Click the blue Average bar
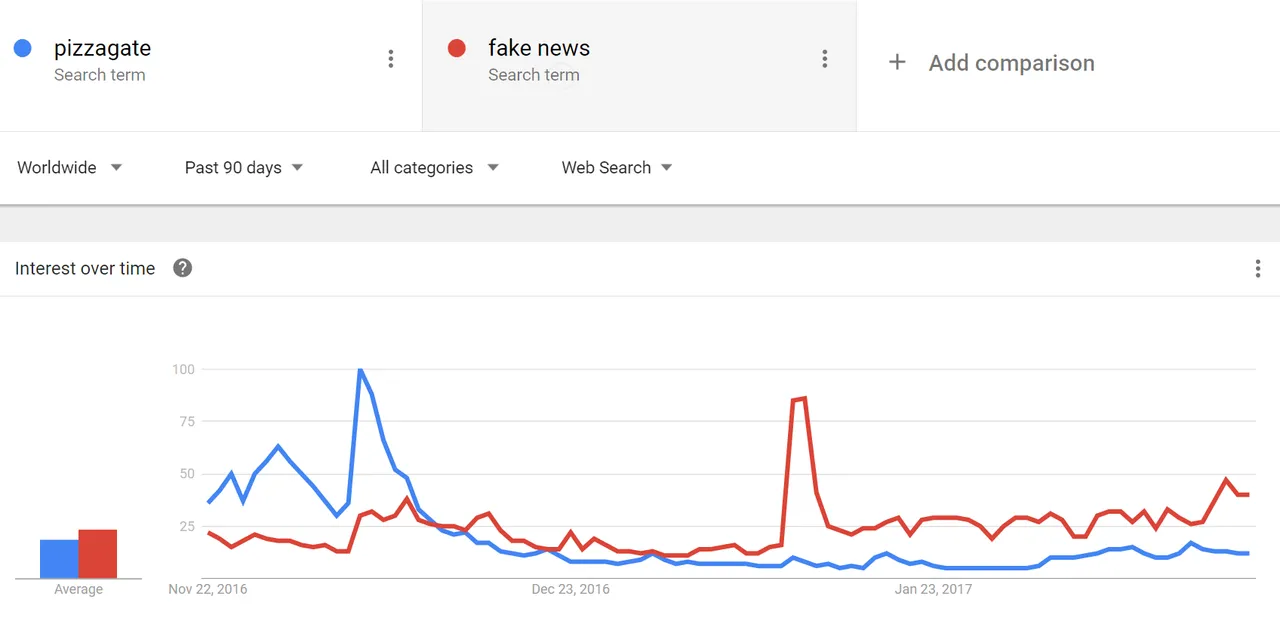This screenshot has width=1280, height=617. click(x=59, y=559)
